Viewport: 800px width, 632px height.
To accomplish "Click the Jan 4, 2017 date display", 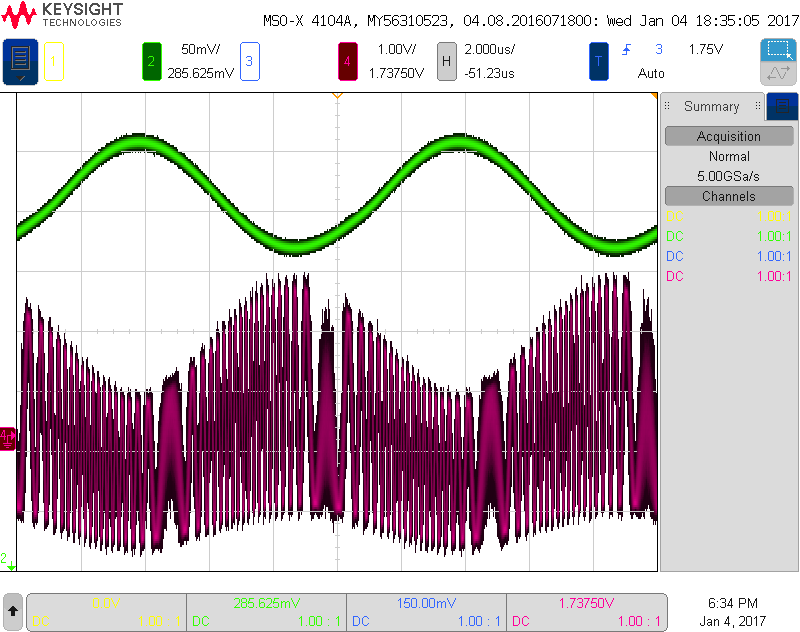I will click(733, 621).
